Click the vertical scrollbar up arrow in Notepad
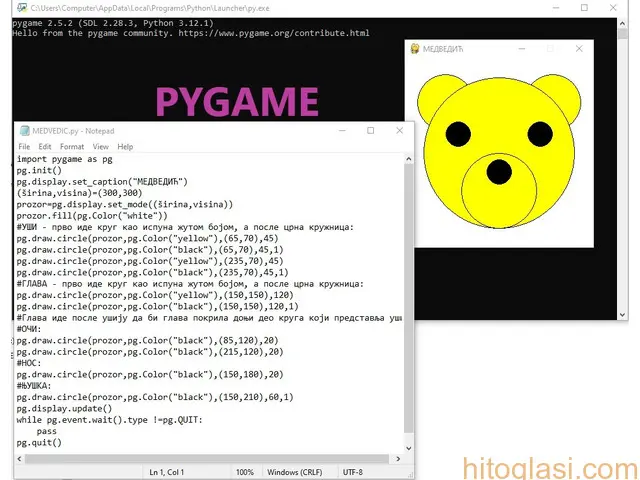Viewport: 640px width, 480px height. click(409, 159)
